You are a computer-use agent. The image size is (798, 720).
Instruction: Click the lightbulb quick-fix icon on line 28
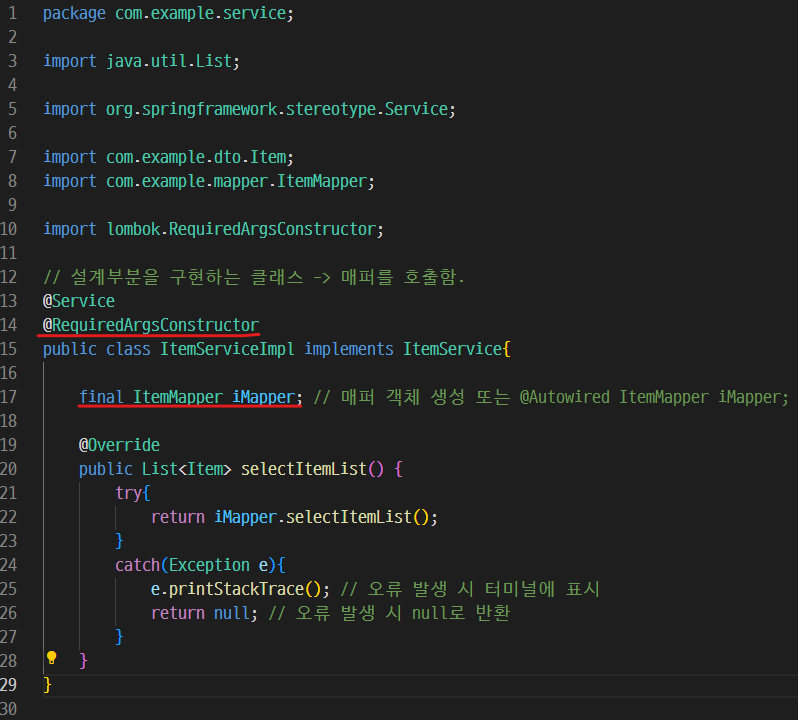pos(51,658)
